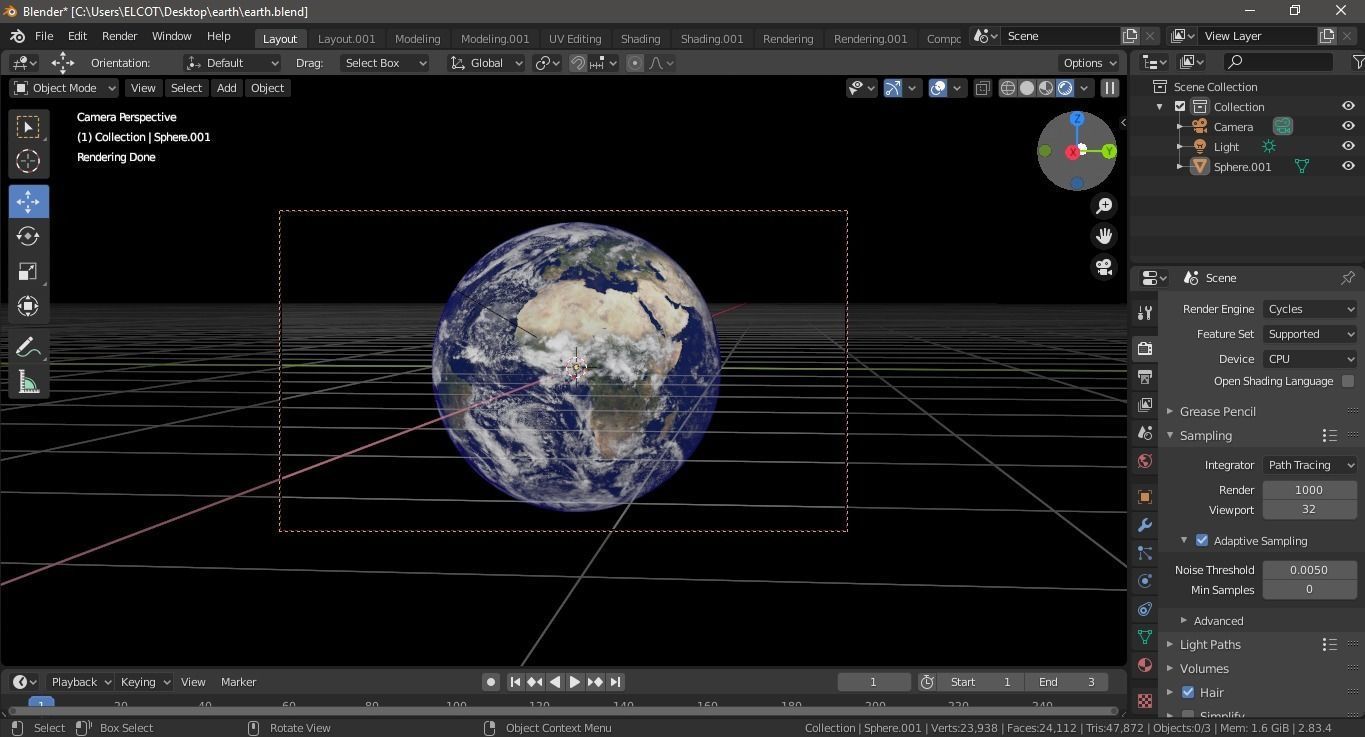Choose the Rotate tool
Screen dimensions: 1365x737
[x=28, y=236]
